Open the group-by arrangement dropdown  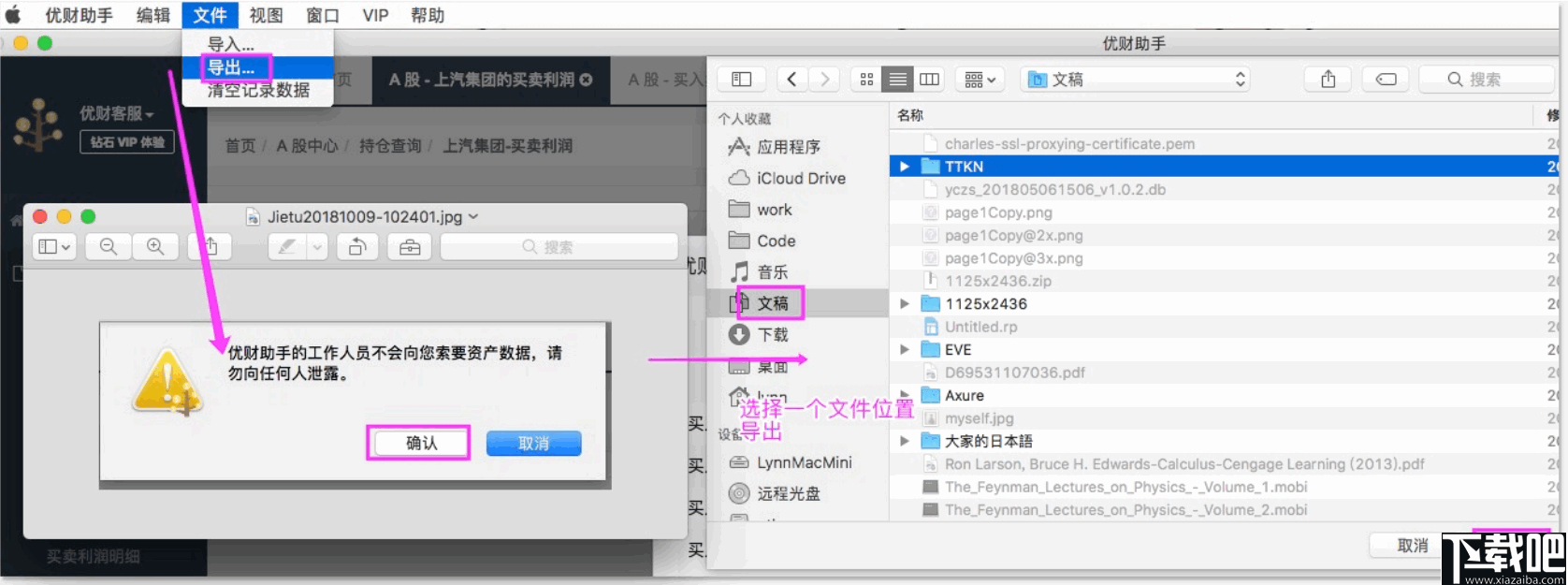point(980,80)
